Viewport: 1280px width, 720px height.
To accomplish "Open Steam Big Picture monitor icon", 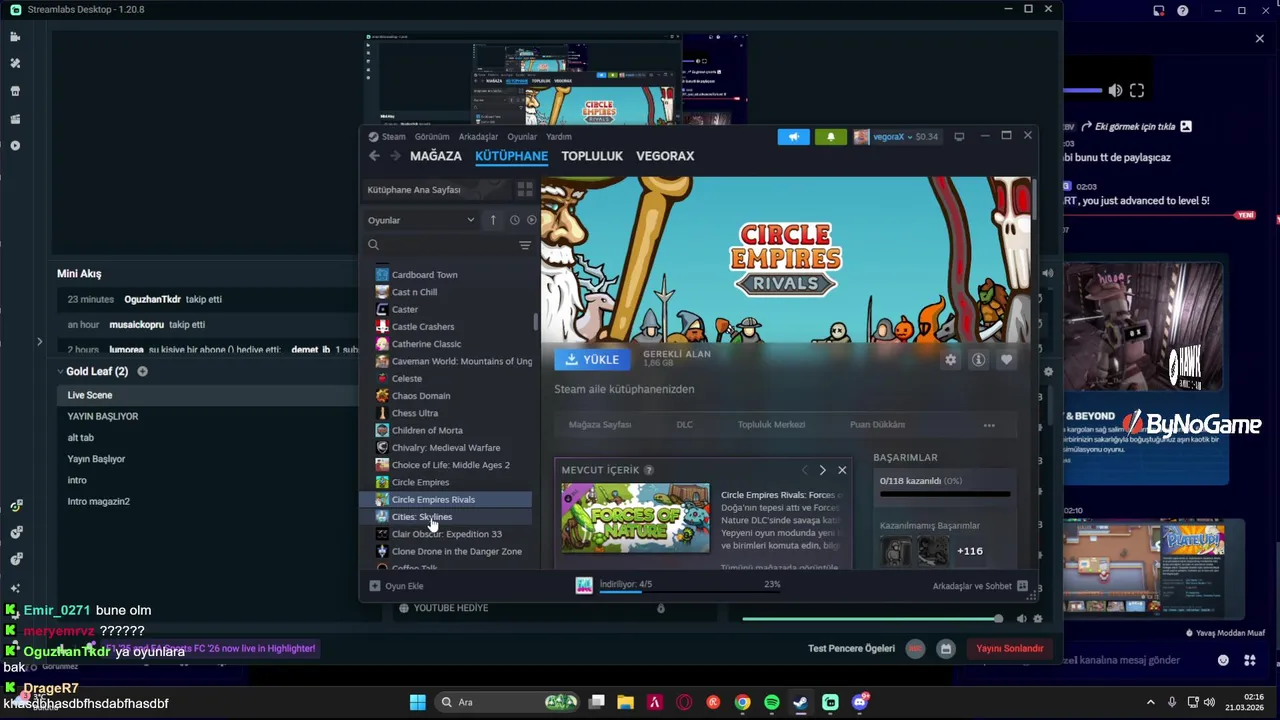I will click(959, 137).
